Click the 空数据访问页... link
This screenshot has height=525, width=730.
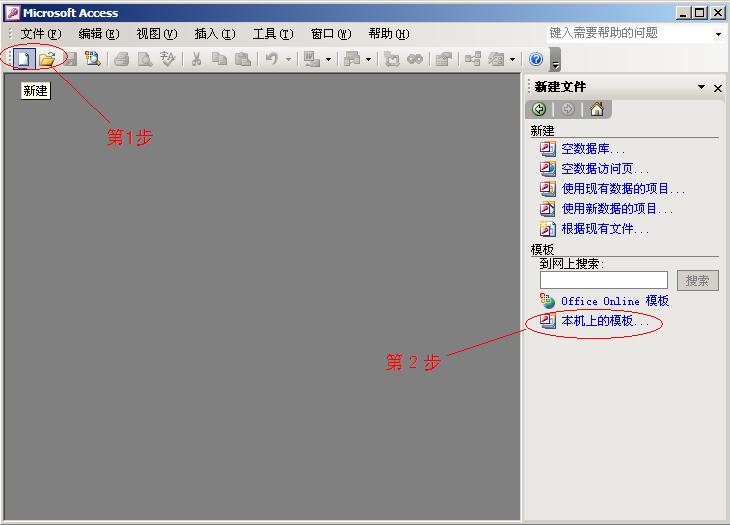(605, 168)
